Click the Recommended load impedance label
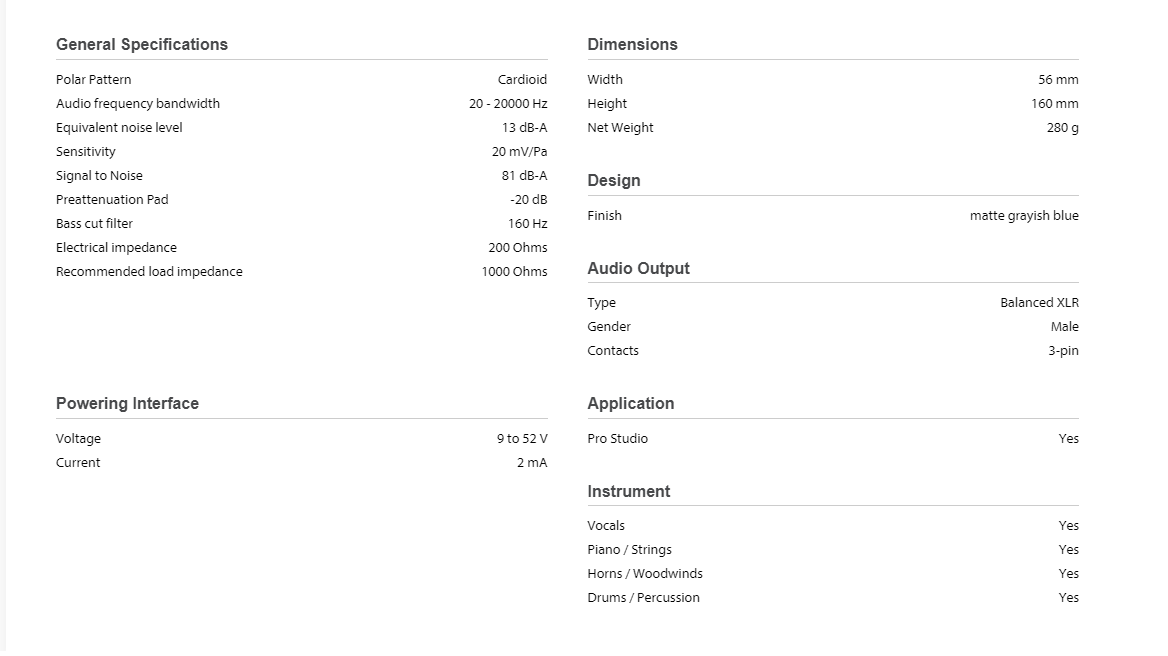The height and width of the screenshot is (656, 1168). pos(149,272)
